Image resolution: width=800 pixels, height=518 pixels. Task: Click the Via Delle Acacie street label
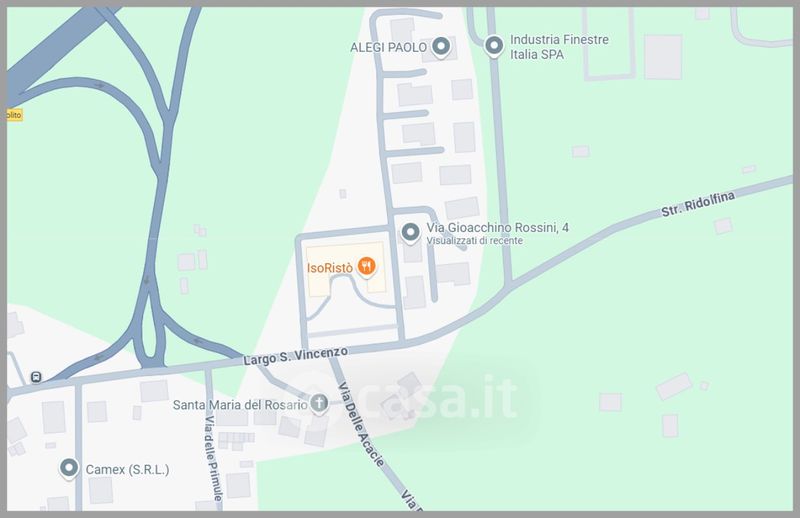(x=361, y=424)
